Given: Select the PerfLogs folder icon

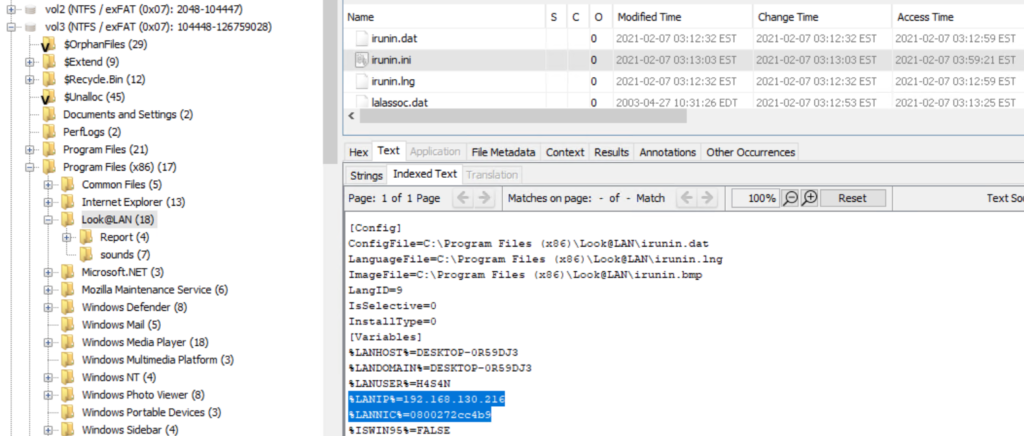Looking at the screenshot, I should pyautogui.click(x=49, y=132).
